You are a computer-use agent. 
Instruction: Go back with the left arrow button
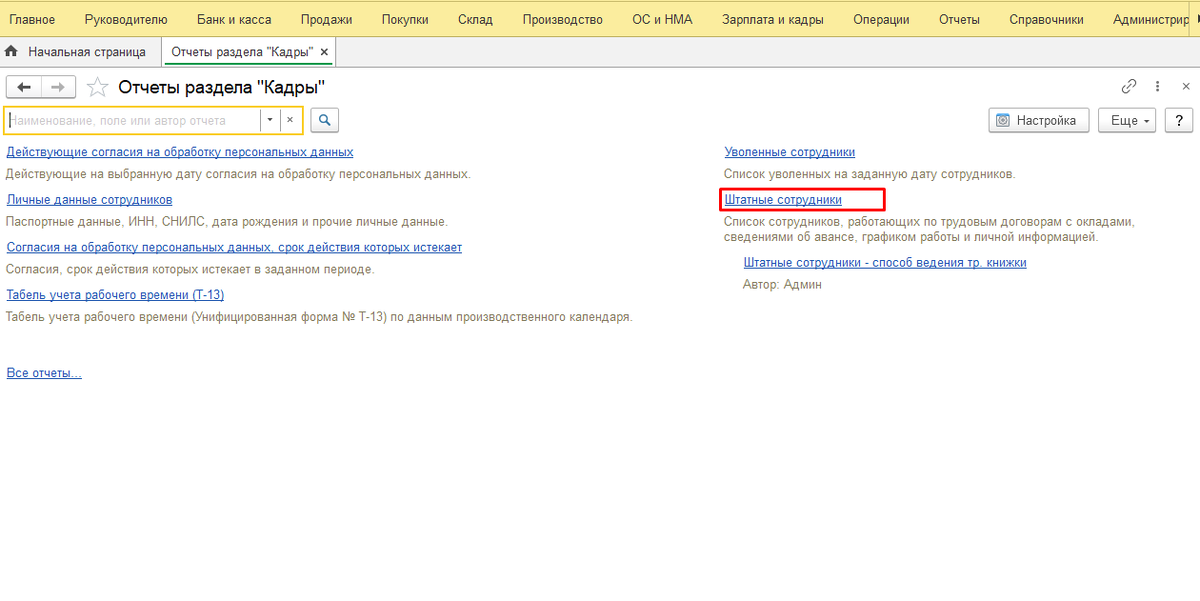tap(25, 87)
